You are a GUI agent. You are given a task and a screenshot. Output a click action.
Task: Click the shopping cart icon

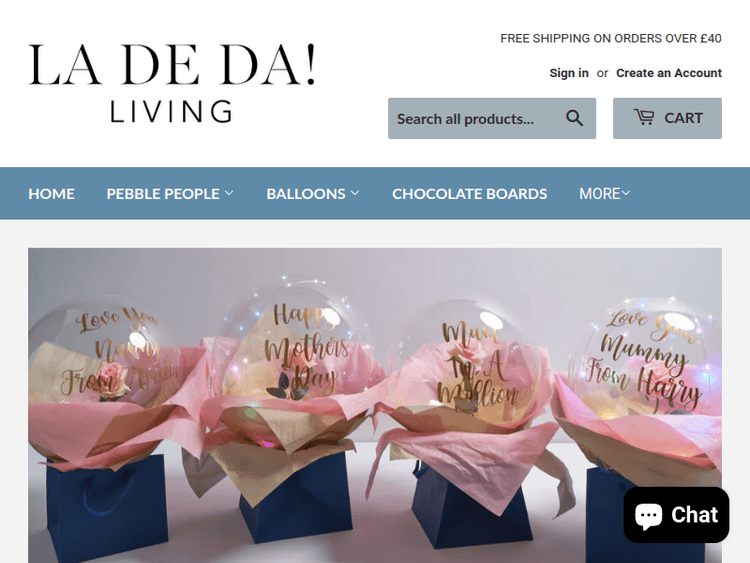(x=644, y=117)
